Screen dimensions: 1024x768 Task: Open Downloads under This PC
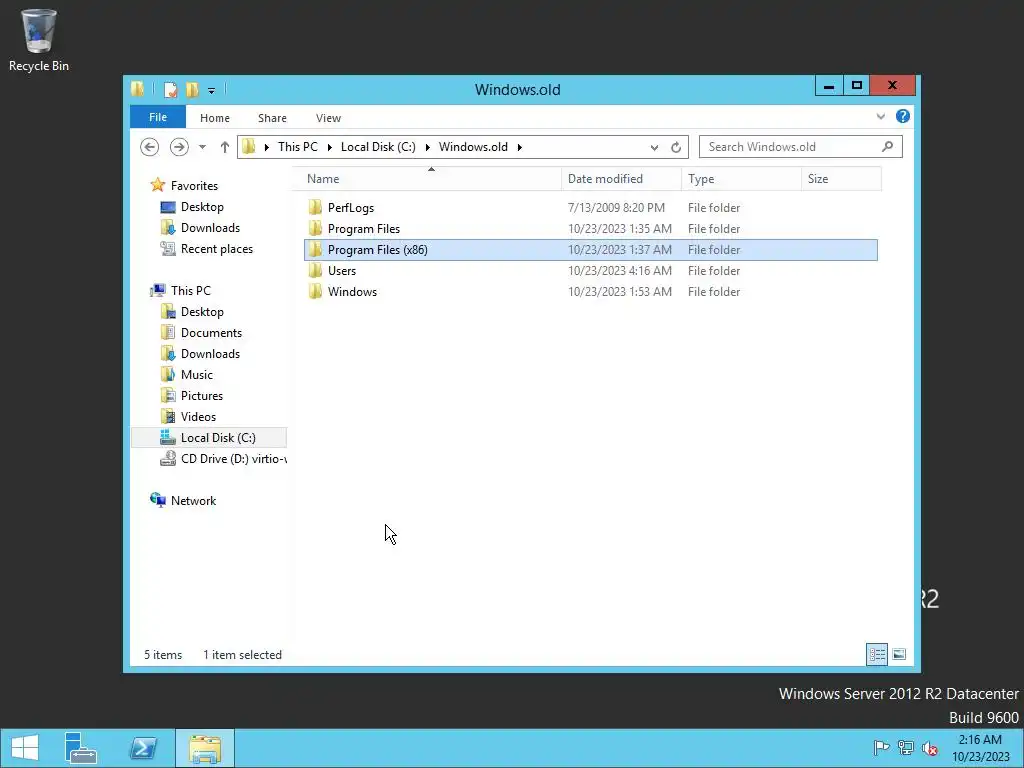(x=210, y=353)
